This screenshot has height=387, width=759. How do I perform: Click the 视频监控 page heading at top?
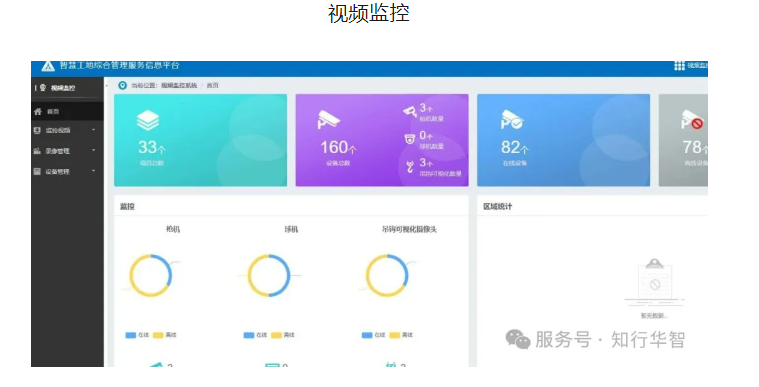click(369, 13)
